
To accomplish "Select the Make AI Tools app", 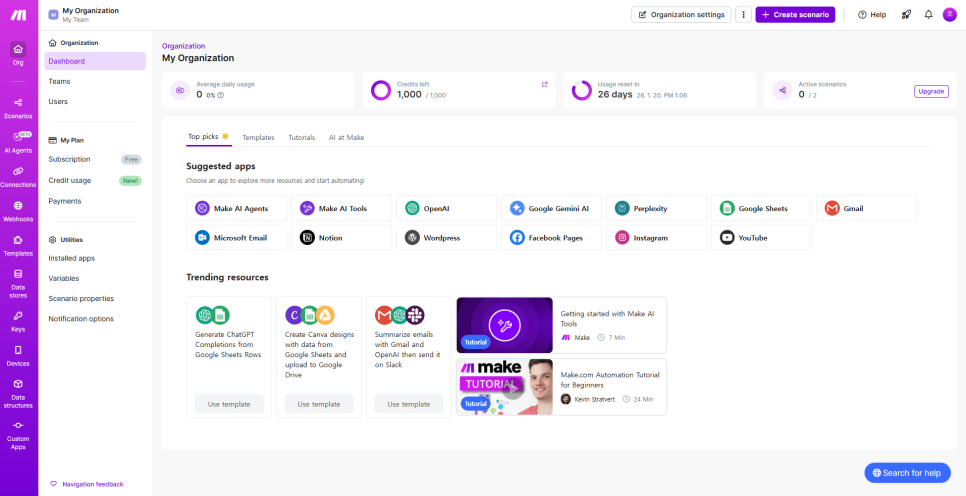I will point(341,208).
